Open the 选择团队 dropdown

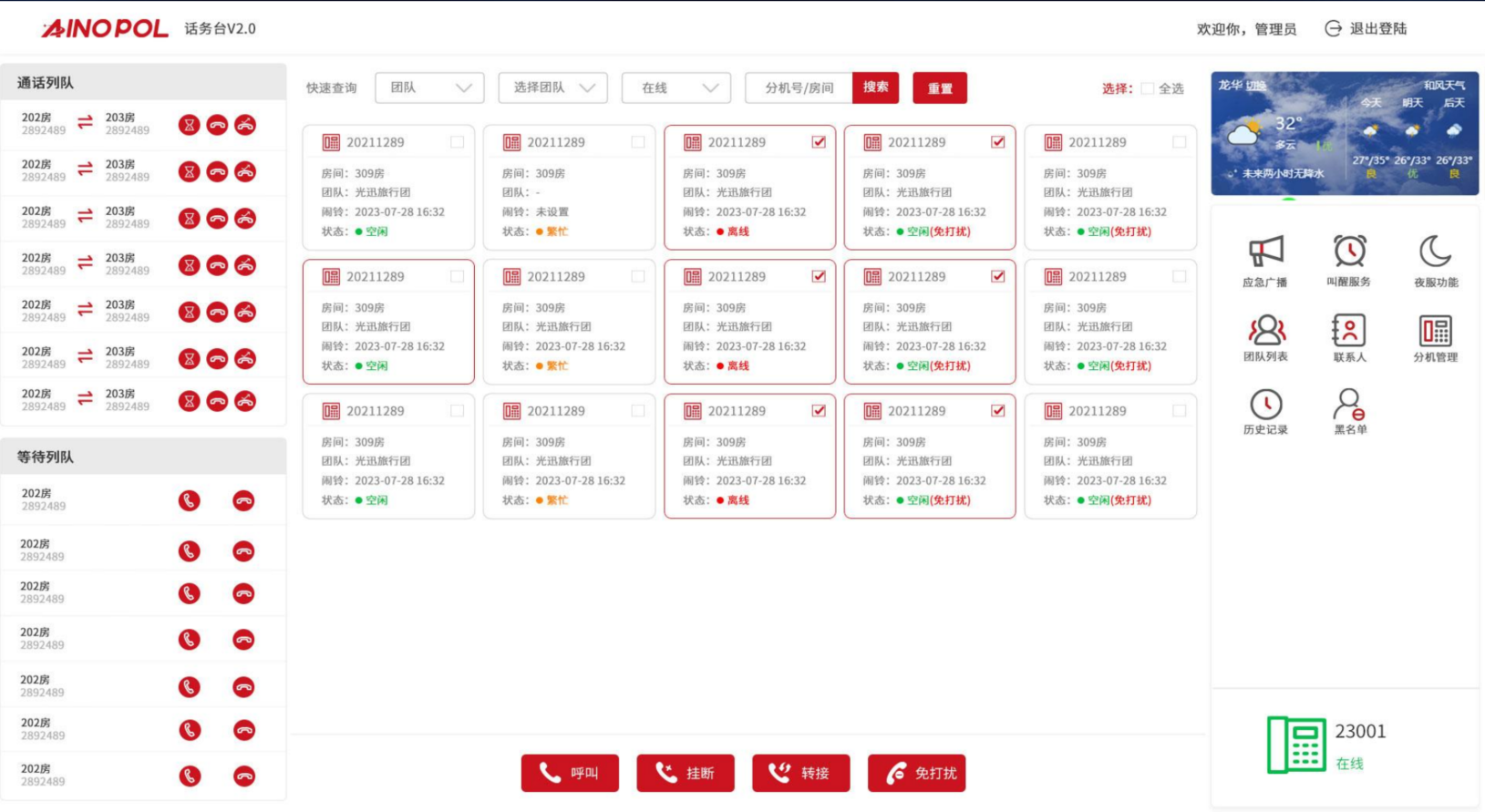coord(552,88)
